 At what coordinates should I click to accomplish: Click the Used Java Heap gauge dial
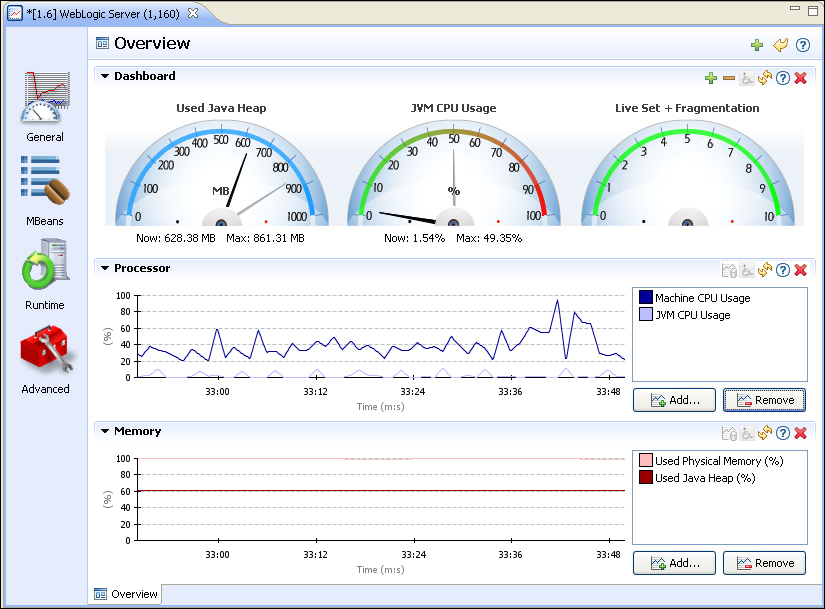(222, 174)
